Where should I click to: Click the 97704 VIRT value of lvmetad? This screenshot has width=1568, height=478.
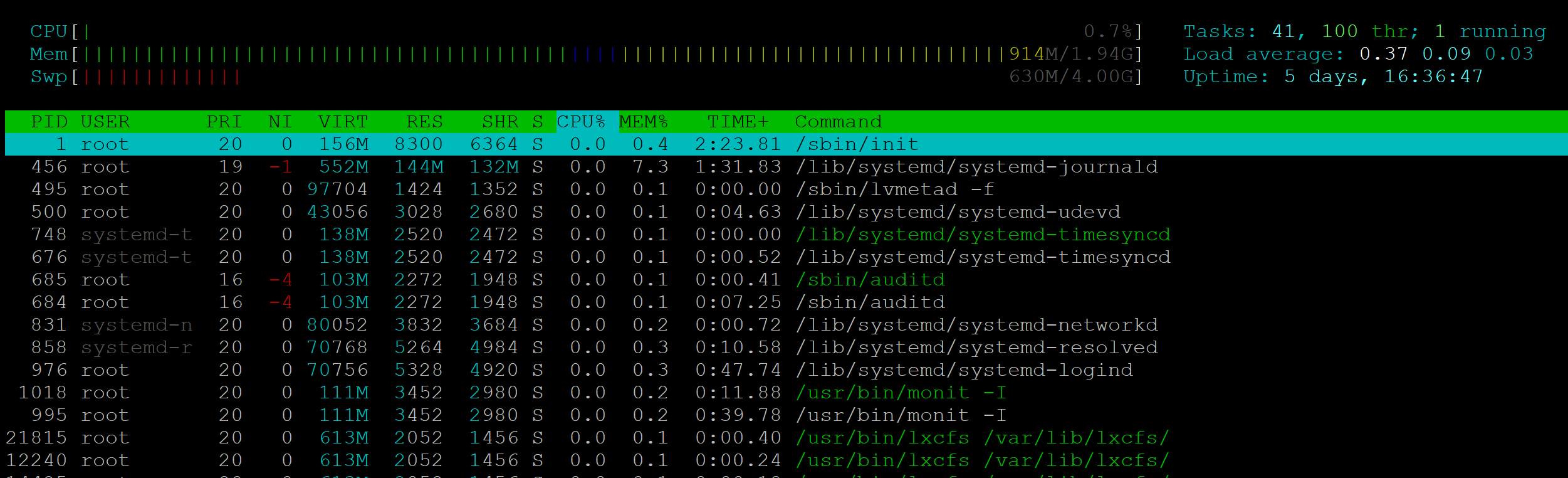[x=337, y=189]
